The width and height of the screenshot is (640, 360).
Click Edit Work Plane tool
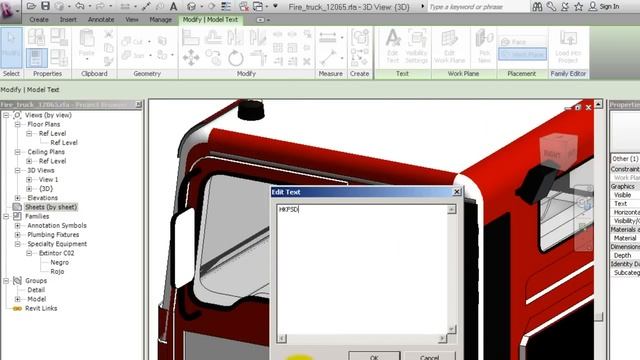pos(449,46)
